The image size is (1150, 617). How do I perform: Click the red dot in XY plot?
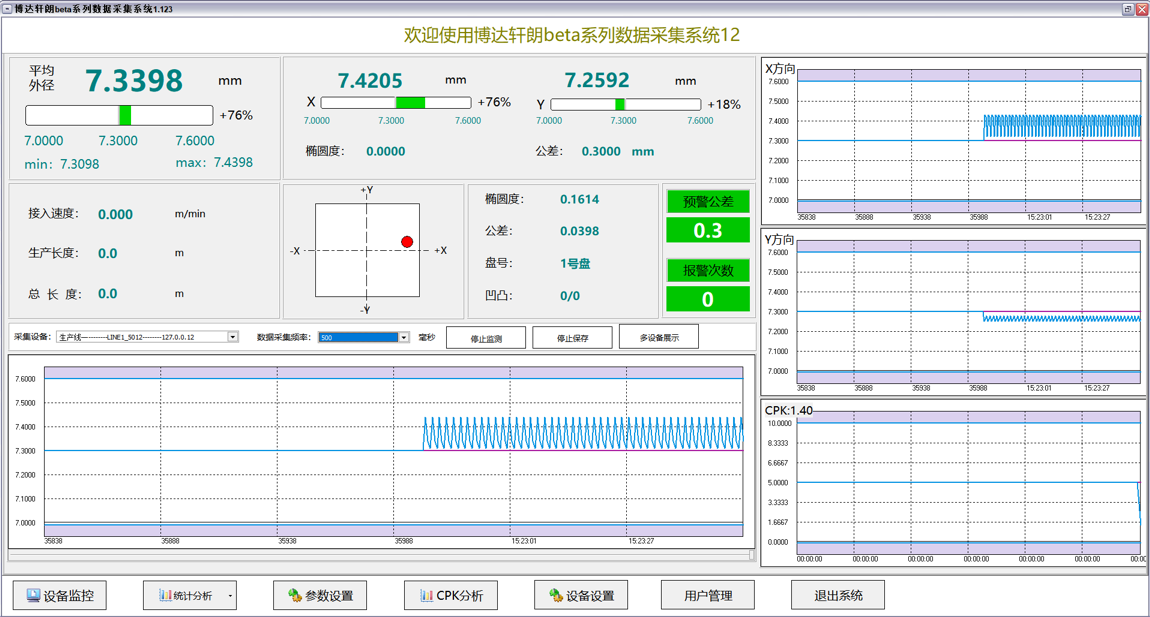[407, 242]
